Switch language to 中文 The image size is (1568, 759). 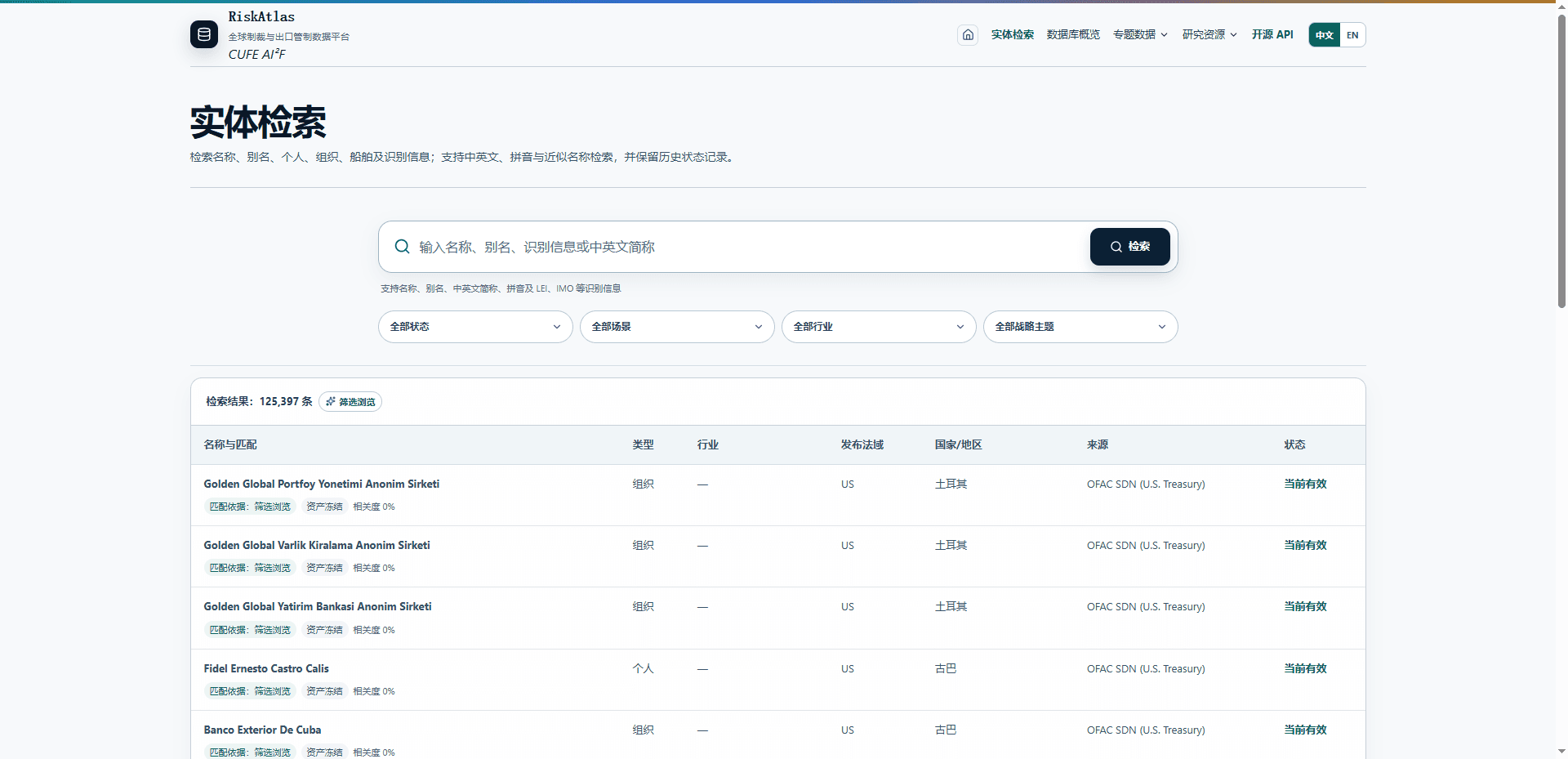(1324, 35)
